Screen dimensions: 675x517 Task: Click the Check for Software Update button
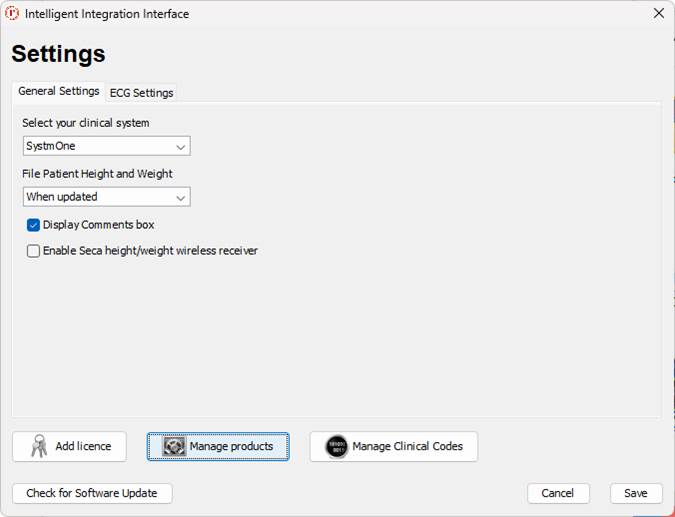pos(92,493)
